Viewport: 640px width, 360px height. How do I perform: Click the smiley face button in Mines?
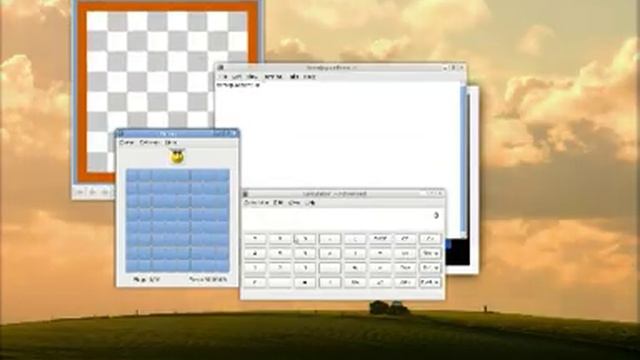(177, 157)
